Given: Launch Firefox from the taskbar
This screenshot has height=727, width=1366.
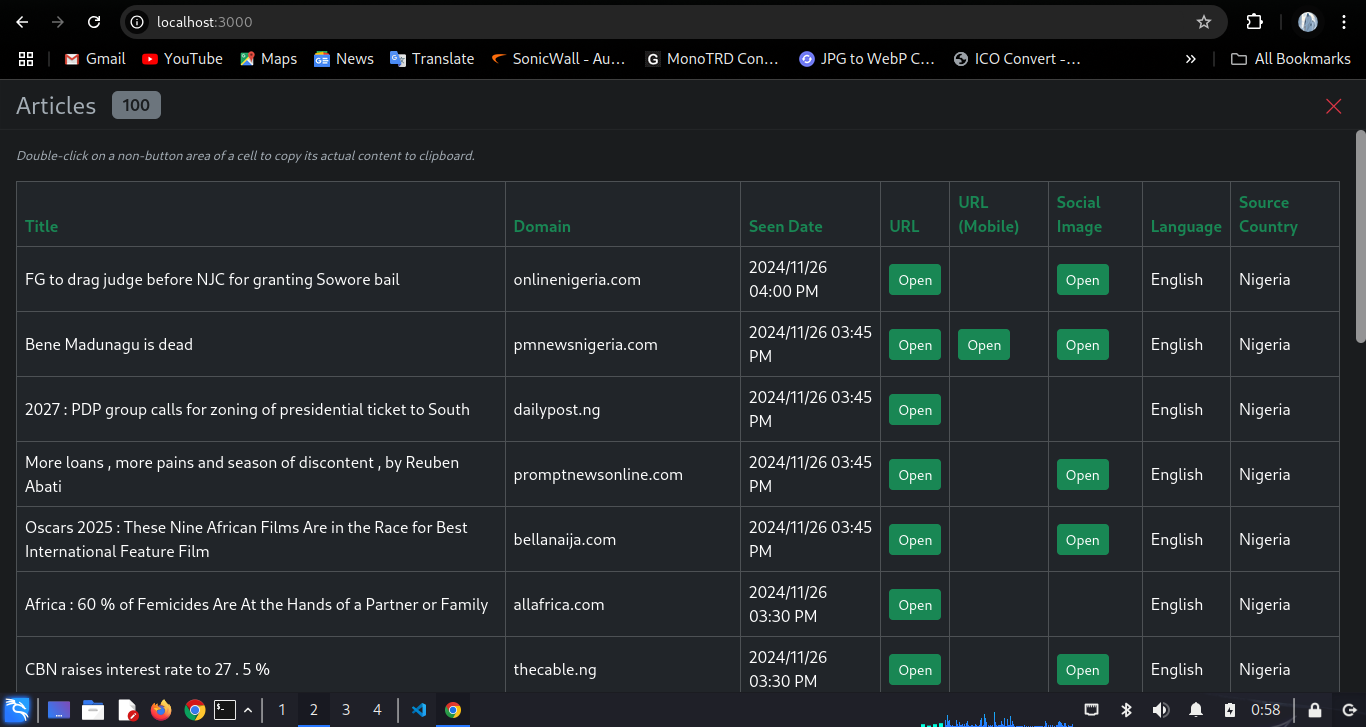Looking at the screenshot, I should coord(161,710).
